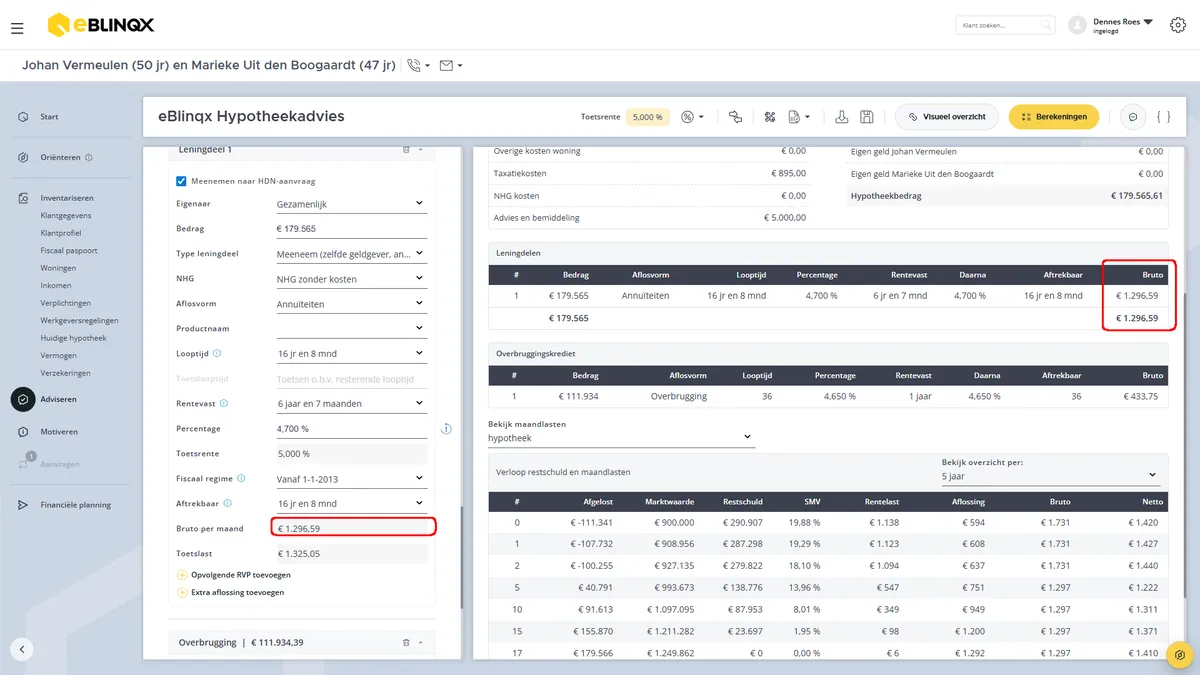The height and width of the screenshot is (675, 1200).
Task: Open the hamburger navigation menu
Action: pos(17,29)
